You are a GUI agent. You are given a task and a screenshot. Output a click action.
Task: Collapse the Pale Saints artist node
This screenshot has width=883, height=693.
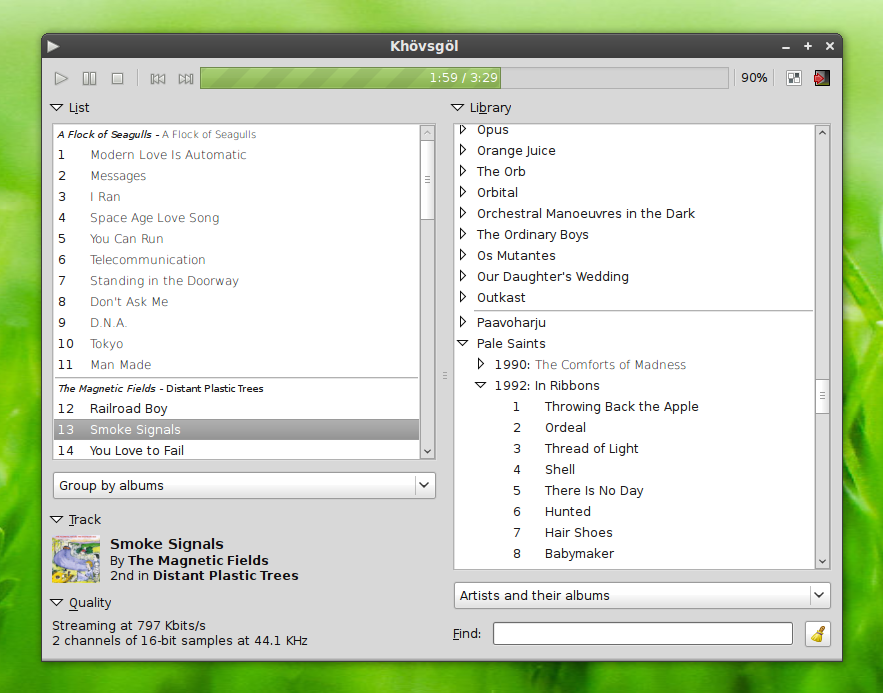tap(463, 343)
